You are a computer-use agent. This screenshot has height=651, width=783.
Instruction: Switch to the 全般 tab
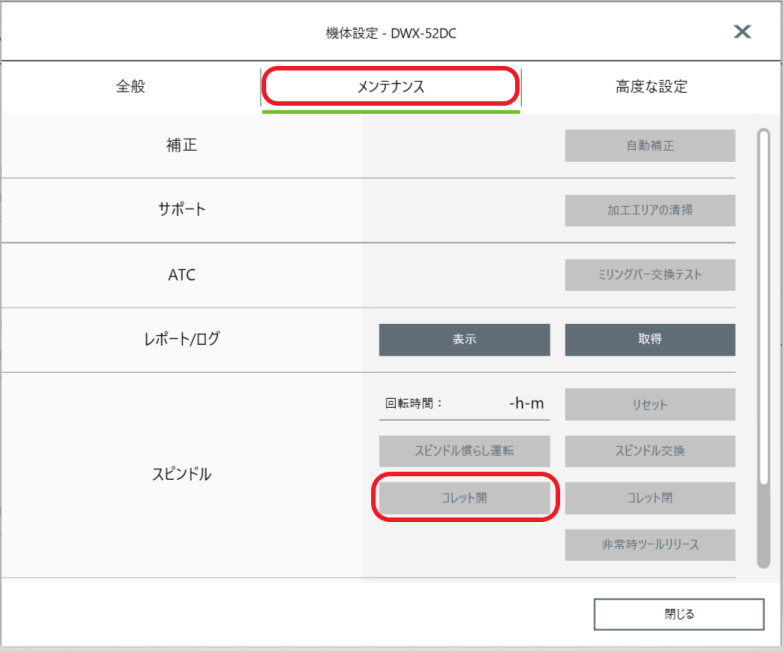click(x=131, y=86)
